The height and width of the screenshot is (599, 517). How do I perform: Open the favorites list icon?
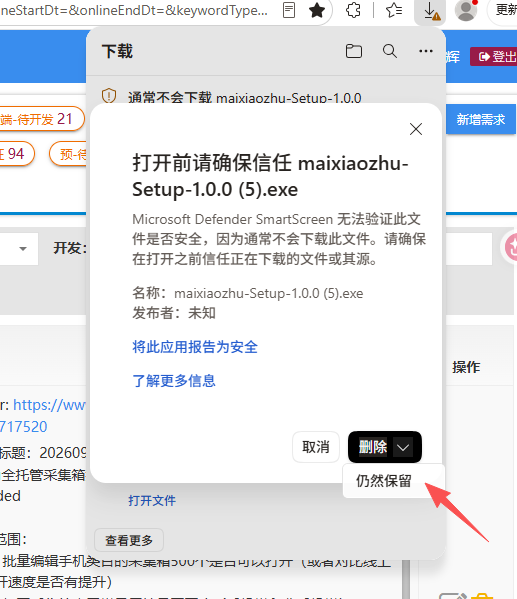[x=394, y=10]
